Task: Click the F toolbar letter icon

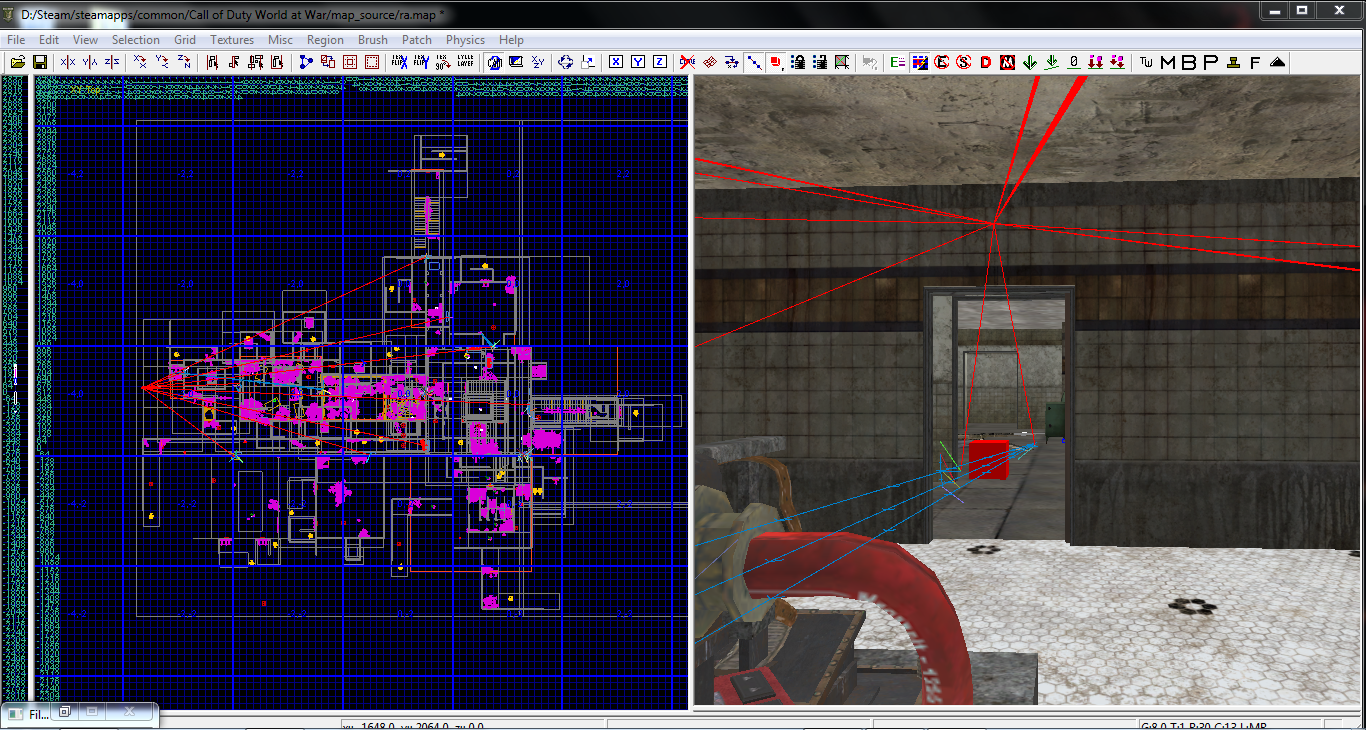Action: pyautogui.click(x=1255, y=62)
